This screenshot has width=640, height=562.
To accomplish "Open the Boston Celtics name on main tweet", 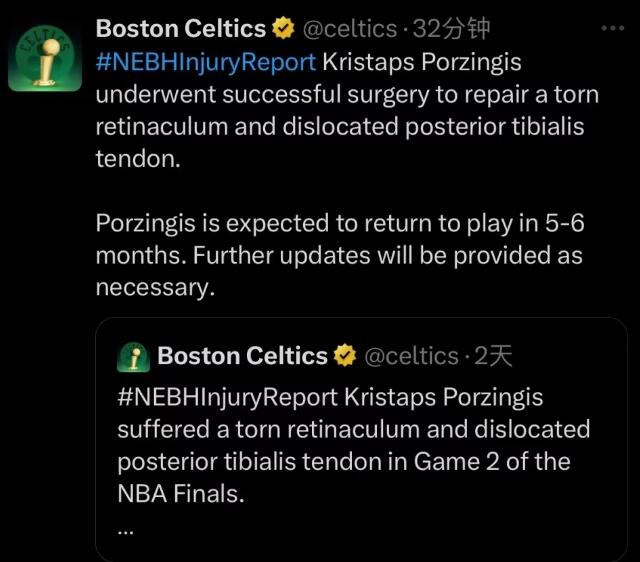I will pyautogui.click(x=181, y=29).
